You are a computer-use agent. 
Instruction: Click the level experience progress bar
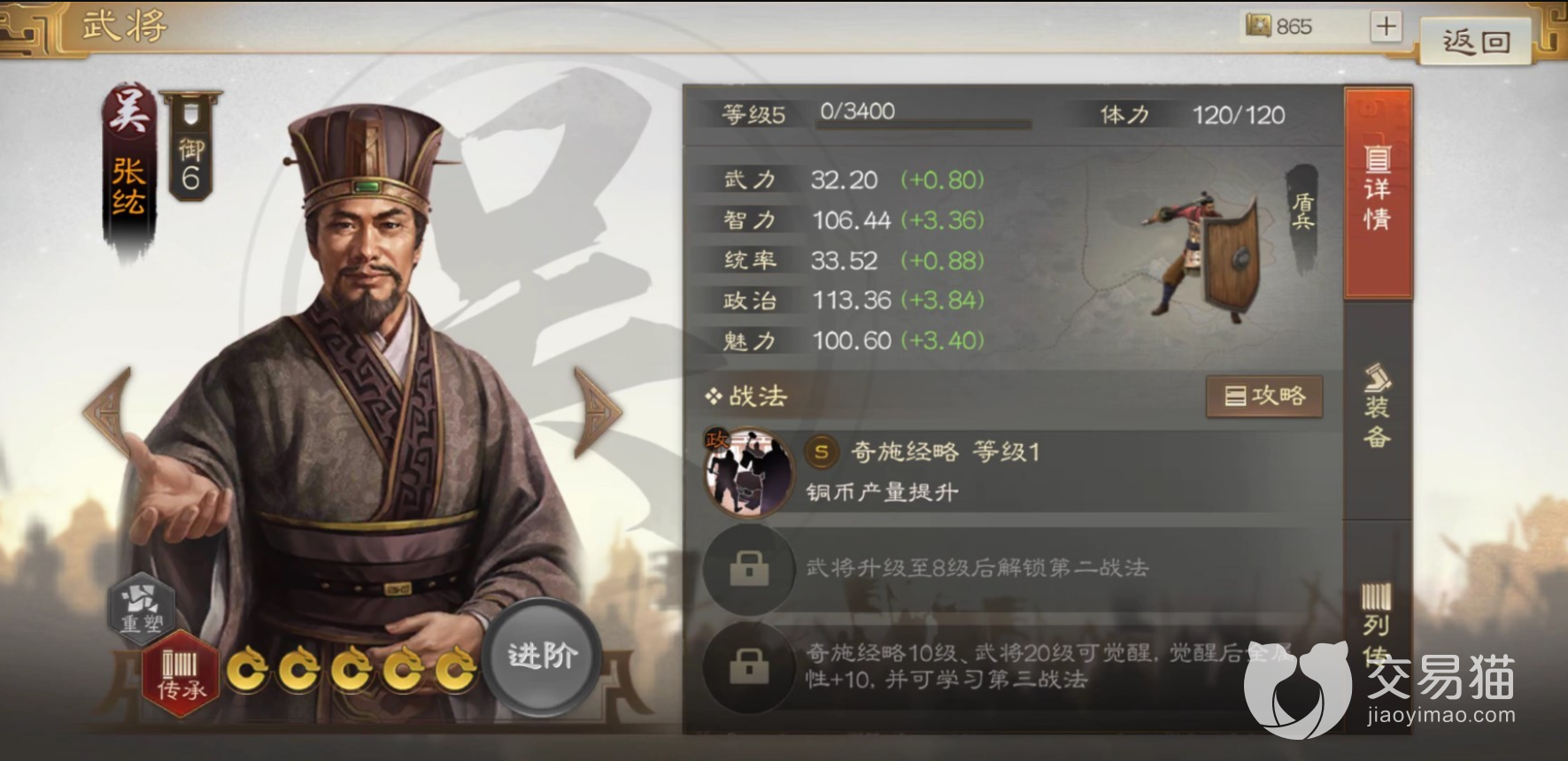923,126
